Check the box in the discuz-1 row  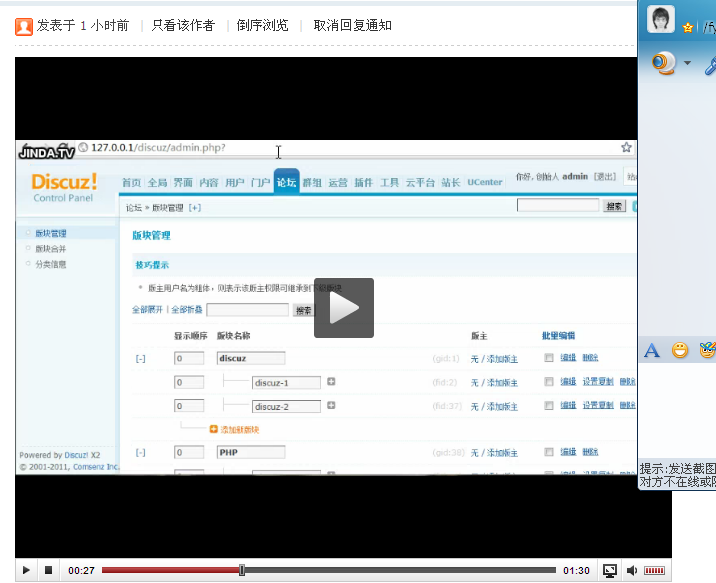(x=549, y=382)
